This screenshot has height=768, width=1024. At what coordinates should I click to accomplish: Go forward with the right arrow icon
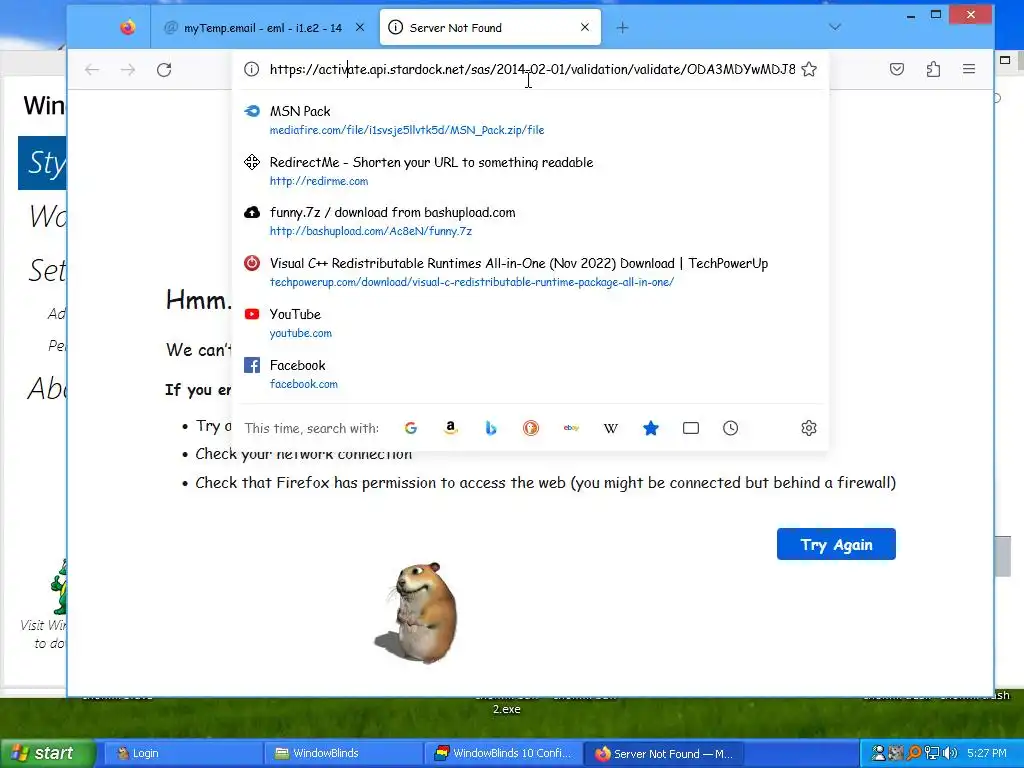(x=128, y=70)
